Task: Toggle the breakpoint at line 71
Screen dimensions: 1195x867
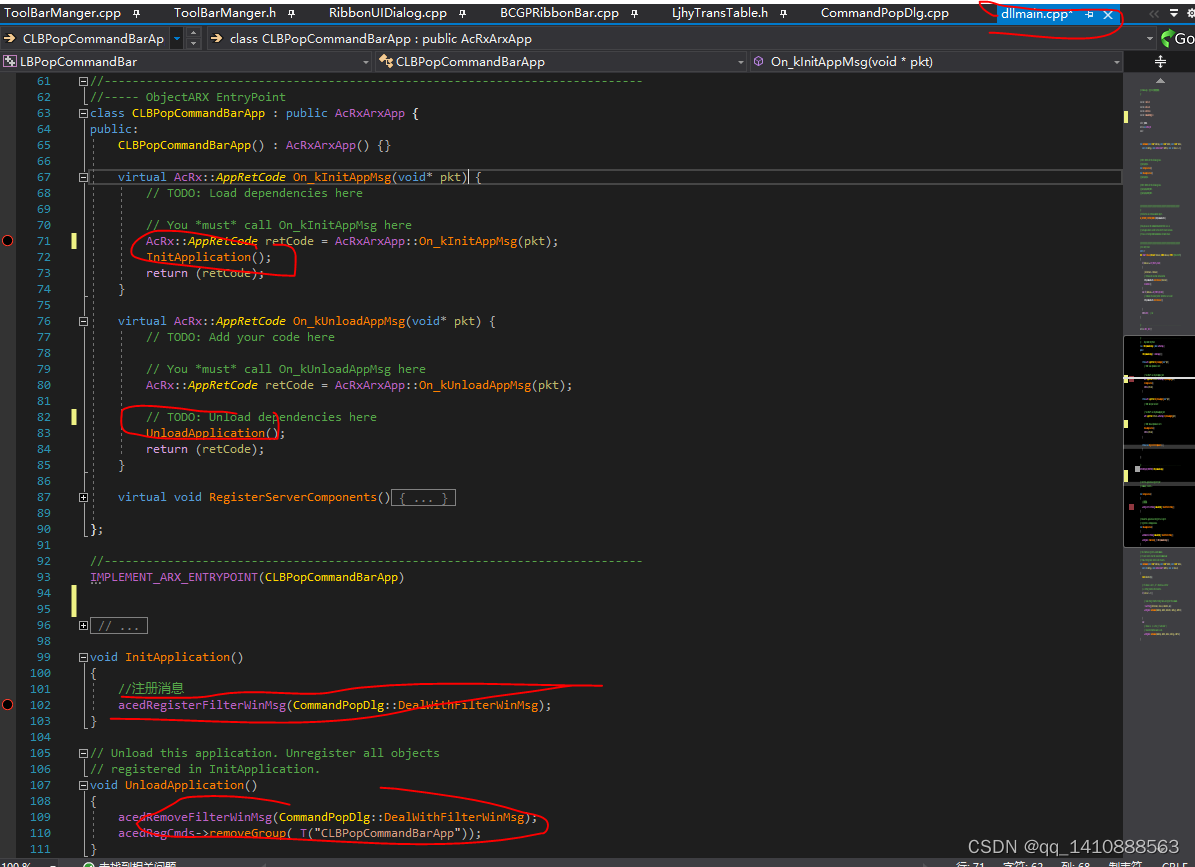Action: pos(6,240)
